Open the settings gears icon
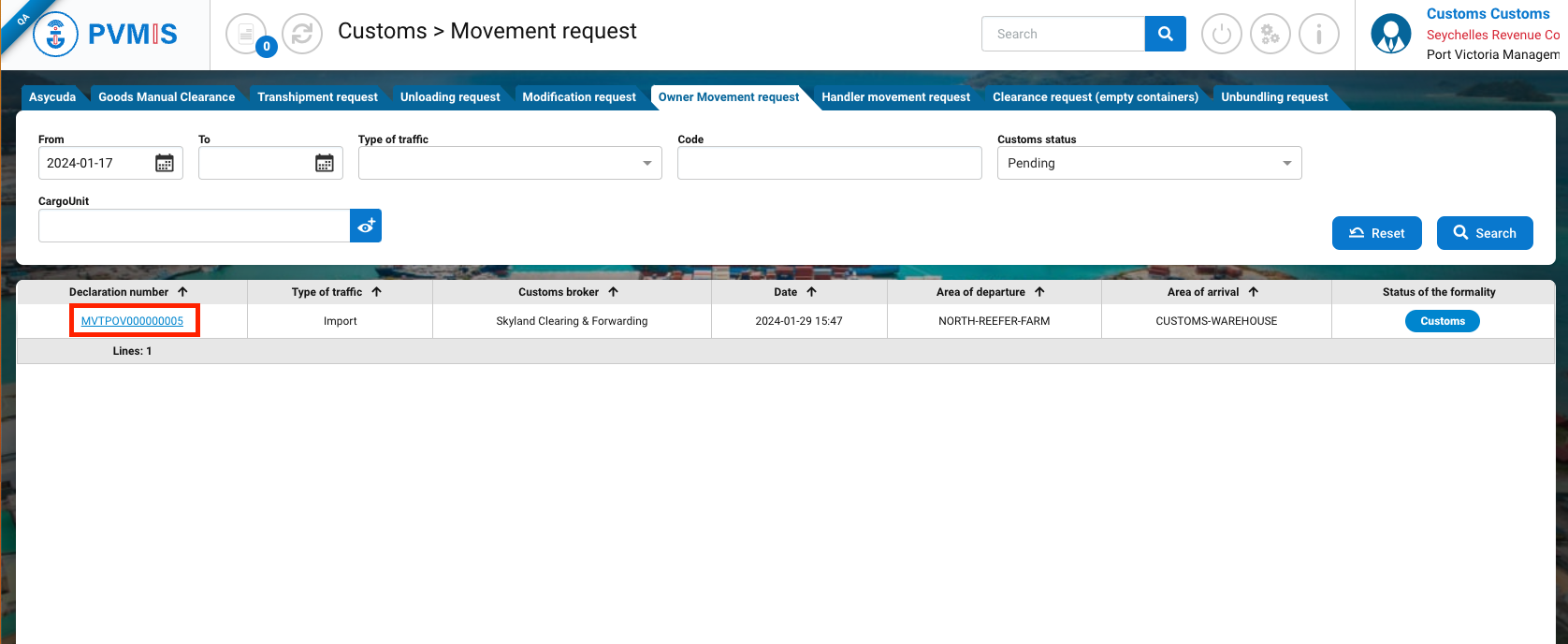 [x=1270, y=35]
